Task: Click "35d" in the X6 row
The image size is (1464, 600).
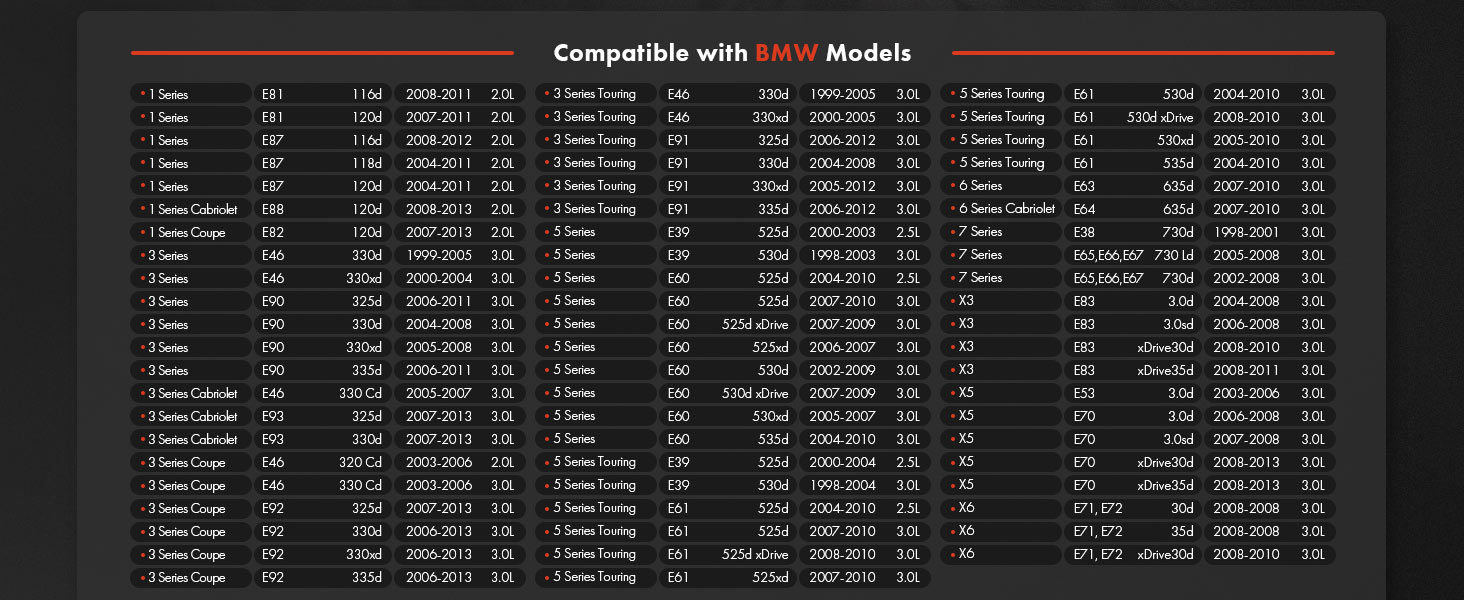Action: 1182,531
